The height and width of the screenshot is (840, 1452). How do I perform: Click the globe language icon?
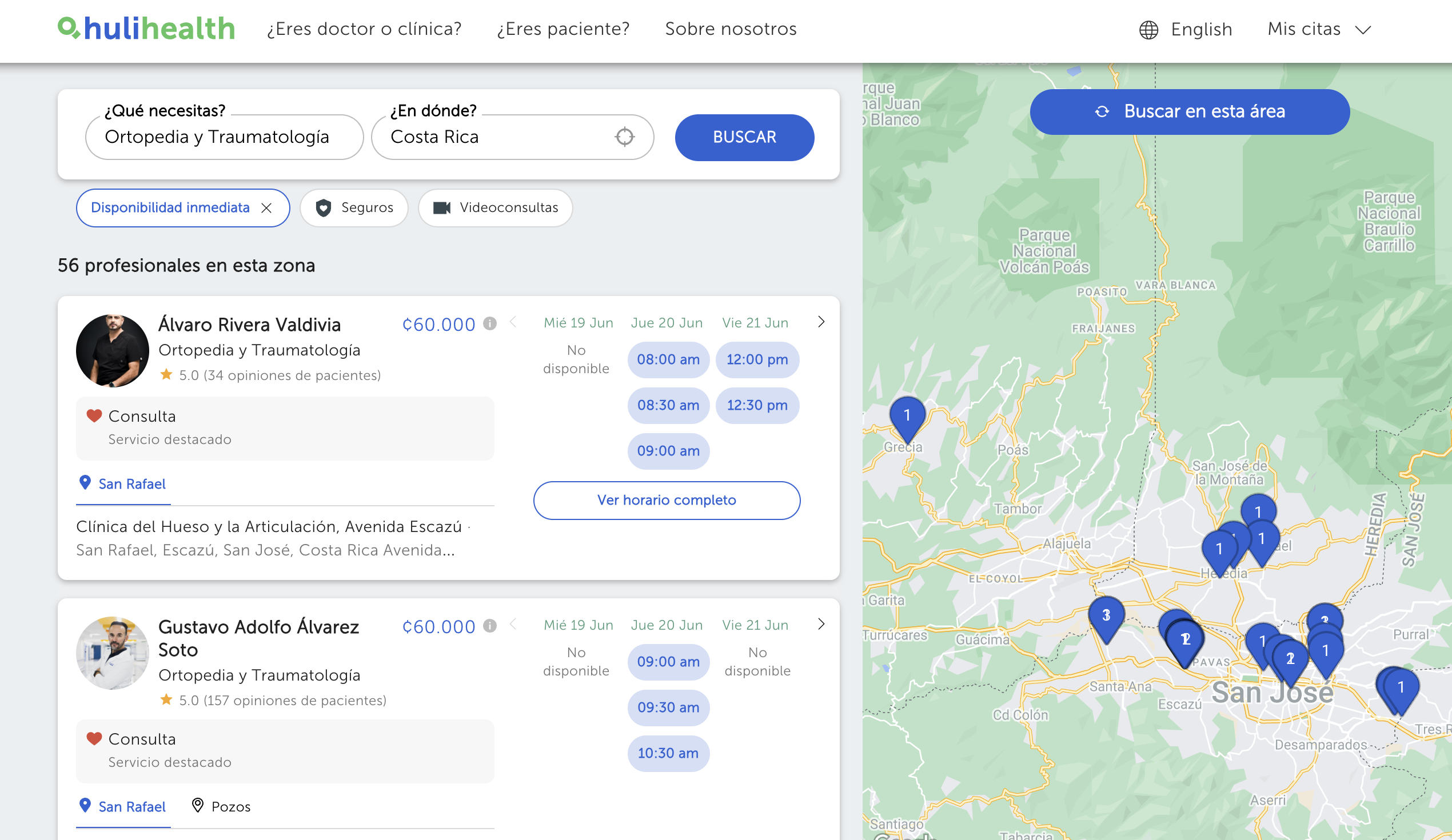1148,30
